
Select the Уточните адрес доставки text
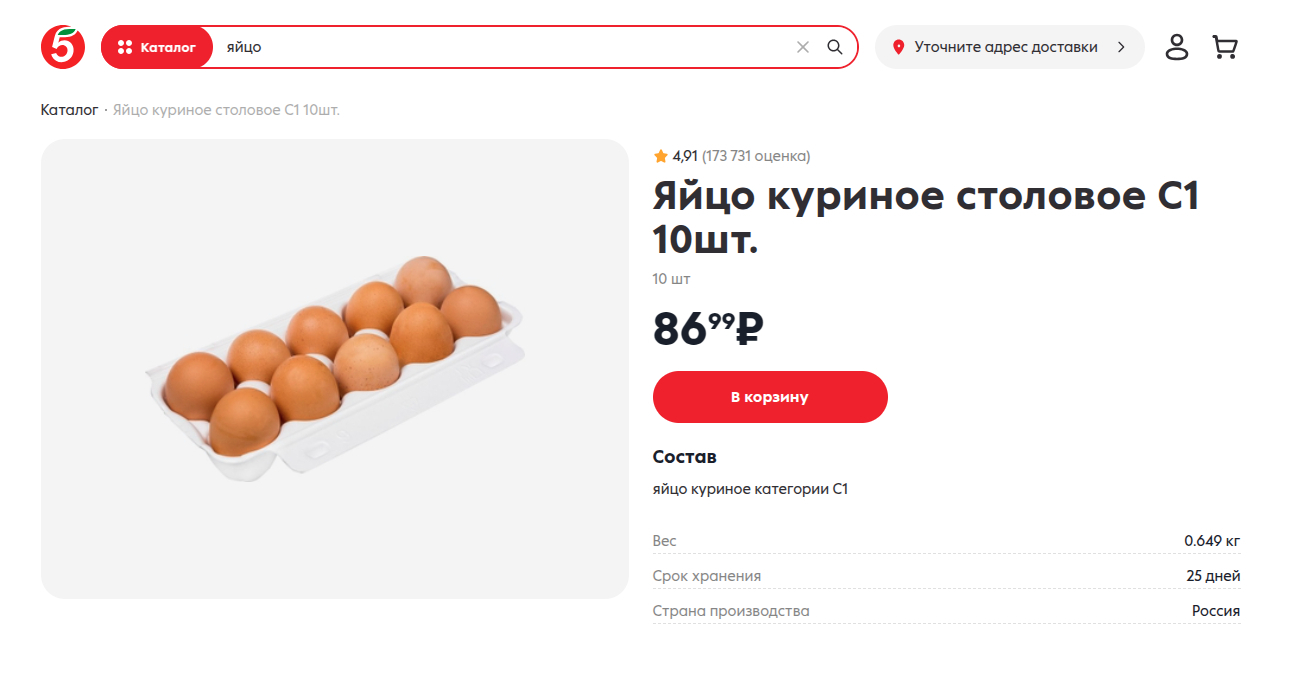1005,47
